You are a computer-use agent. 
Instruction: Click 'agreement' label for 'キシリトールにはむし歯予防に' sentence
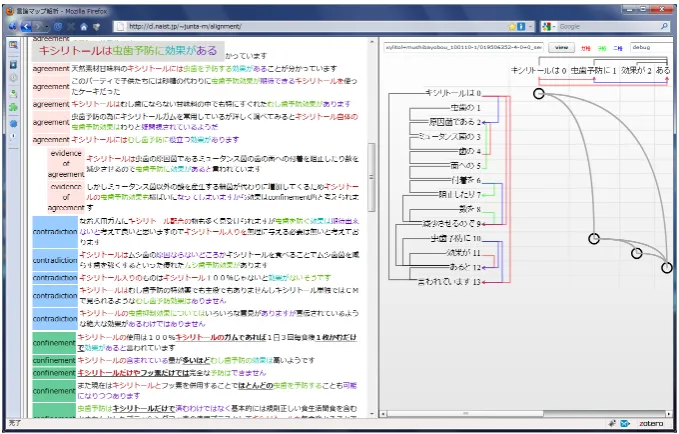point(51,139)
